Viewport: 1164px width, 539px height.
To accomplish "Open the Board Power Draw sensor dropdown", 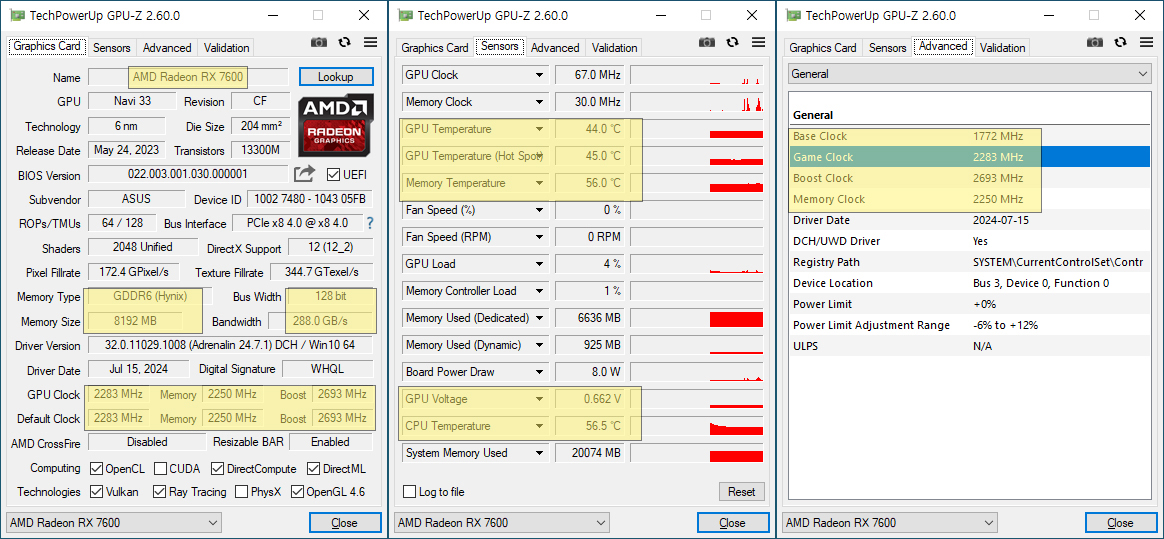I will (540, 372).
